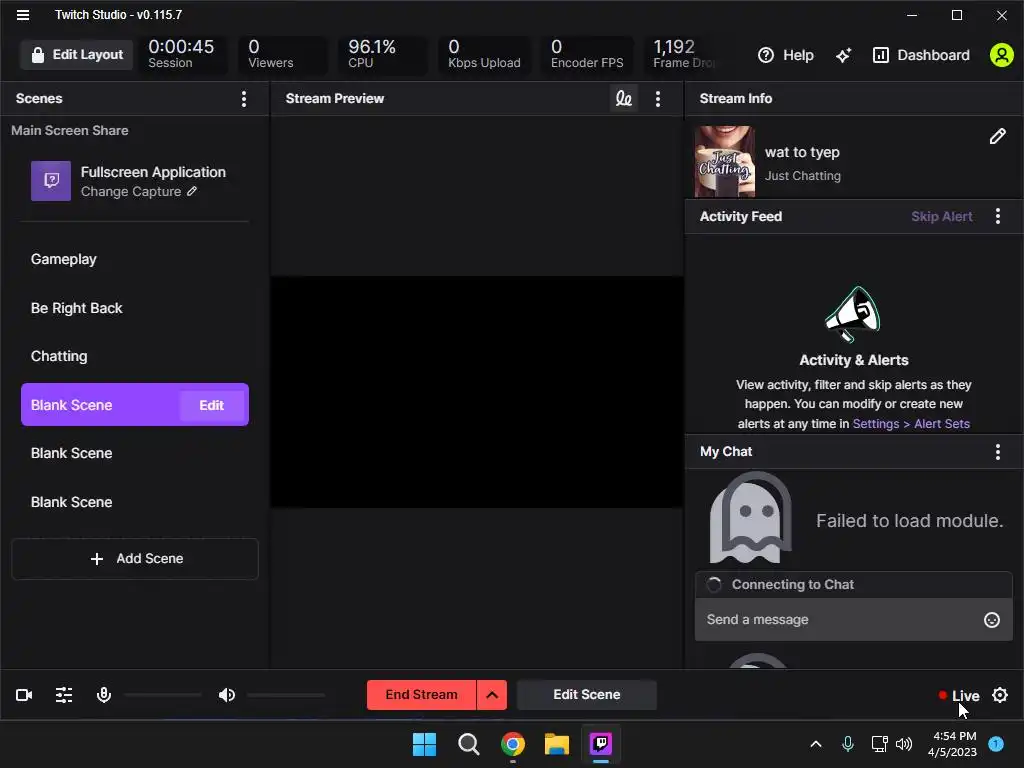Open the My Chat three-dot menu
Image resolution: width=1024 pixels, height=768 pixels.
point(998,452)
